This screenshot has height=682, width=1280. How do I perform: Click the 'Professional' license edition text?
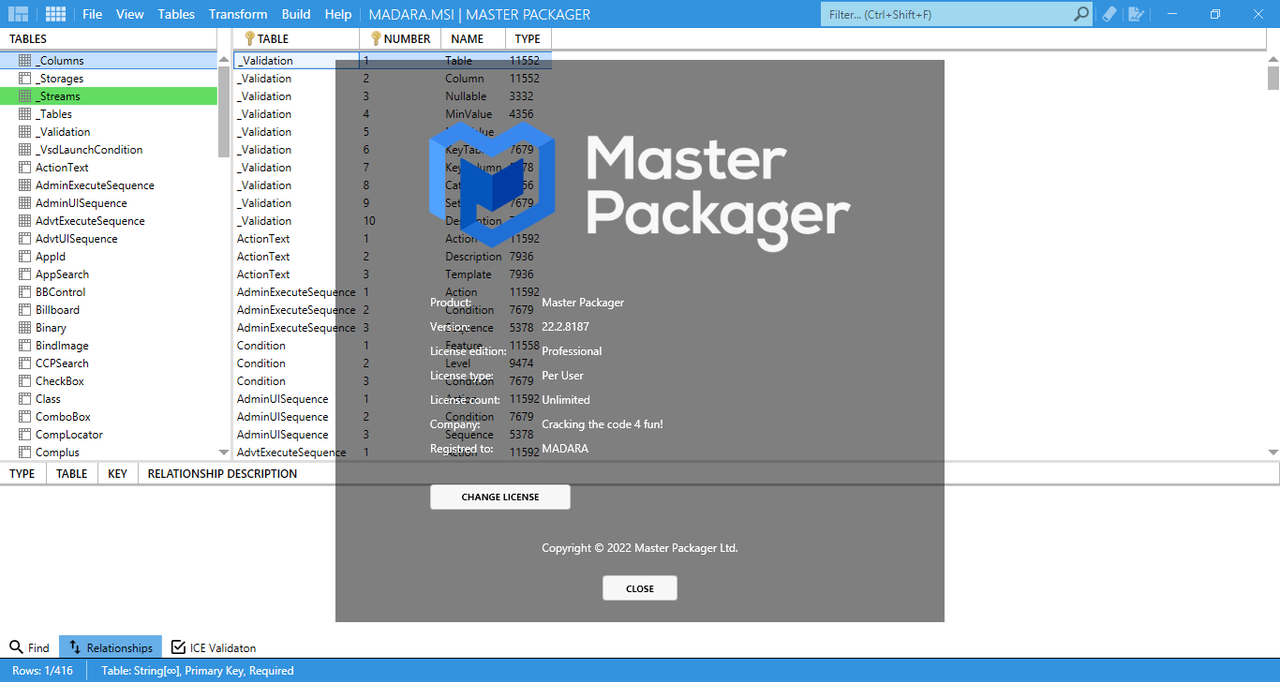point(572,351)
